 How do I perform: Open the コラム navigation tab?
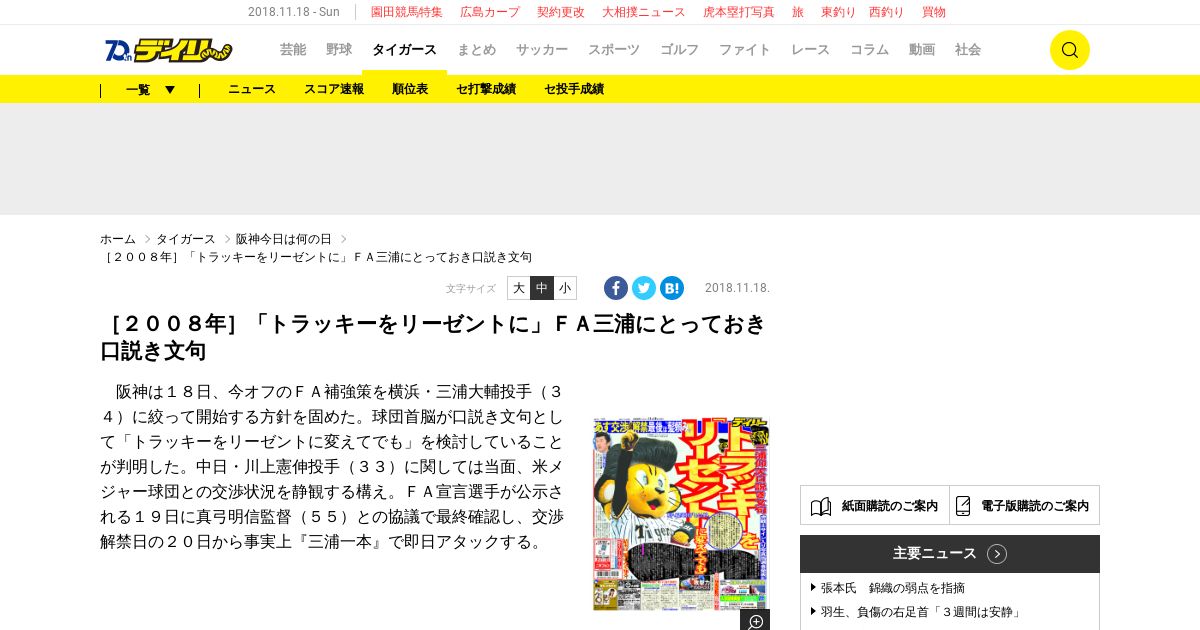tap(869, 50)
